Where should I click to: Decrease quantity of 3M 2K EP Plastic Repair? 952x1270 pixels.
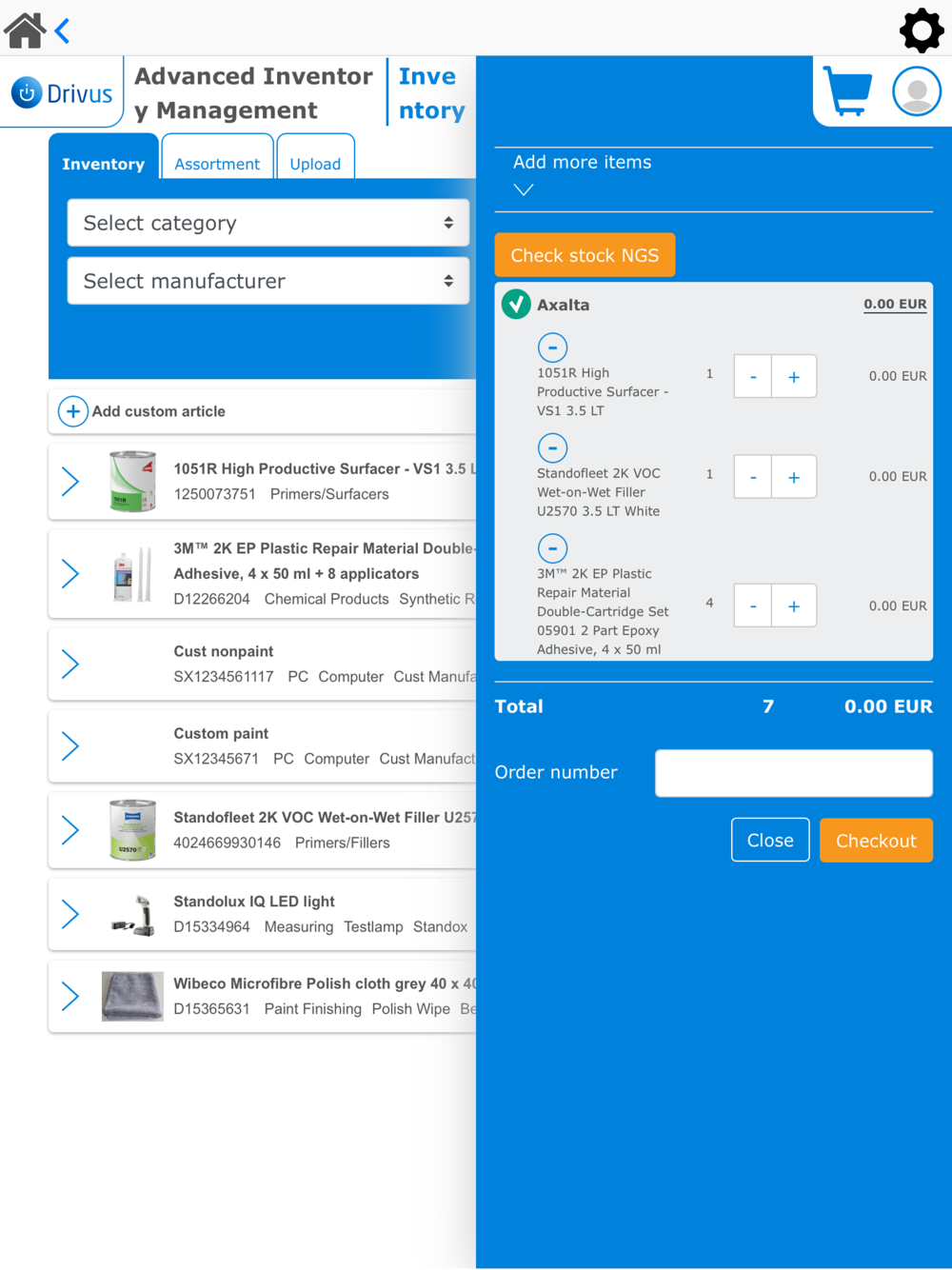[x=753, y=605]
